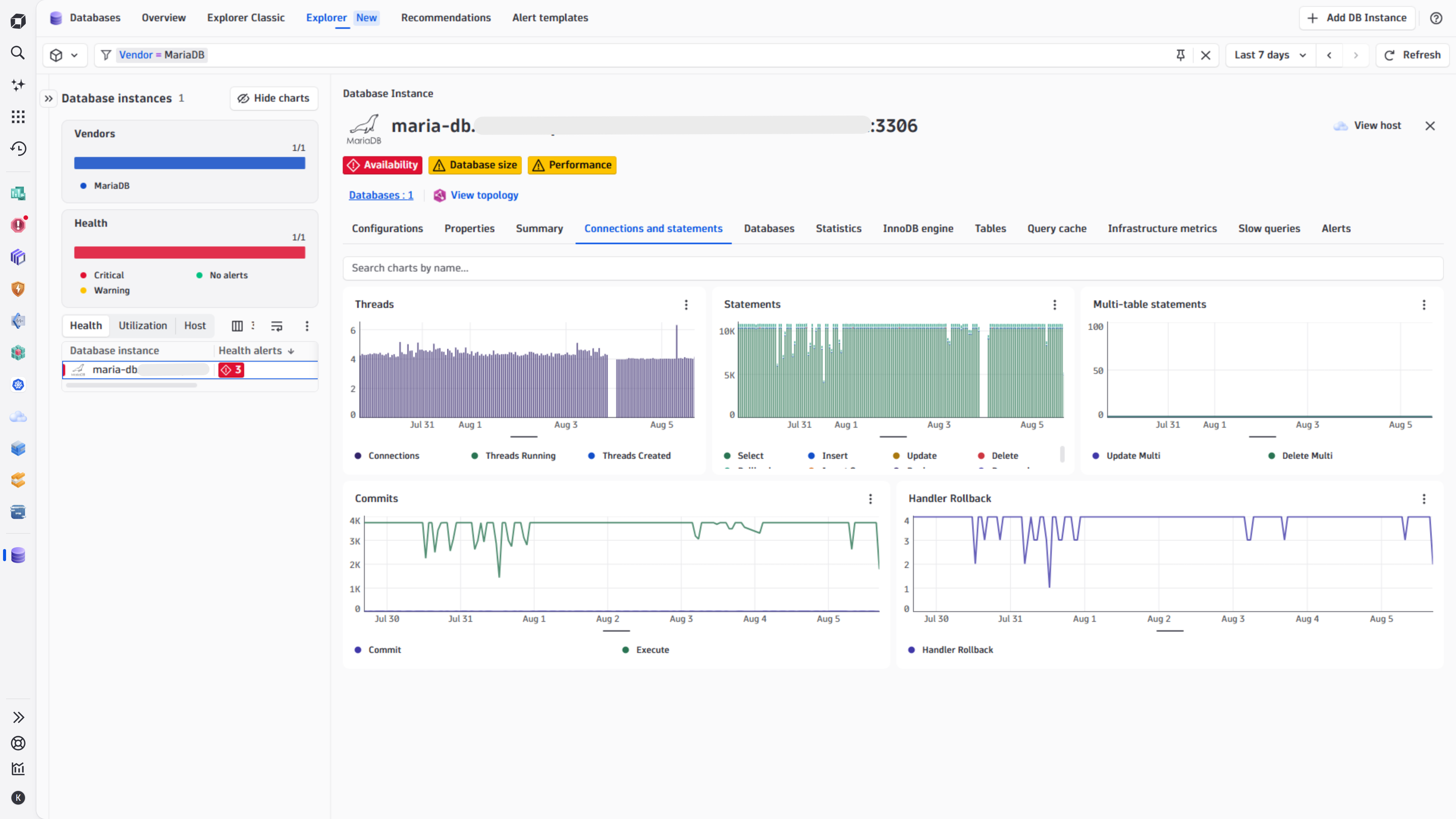Open the Kubernetes wheel icon in sidebar
Screen dimensions: 1456x819
pyautogui.click(x=18, y=385)
